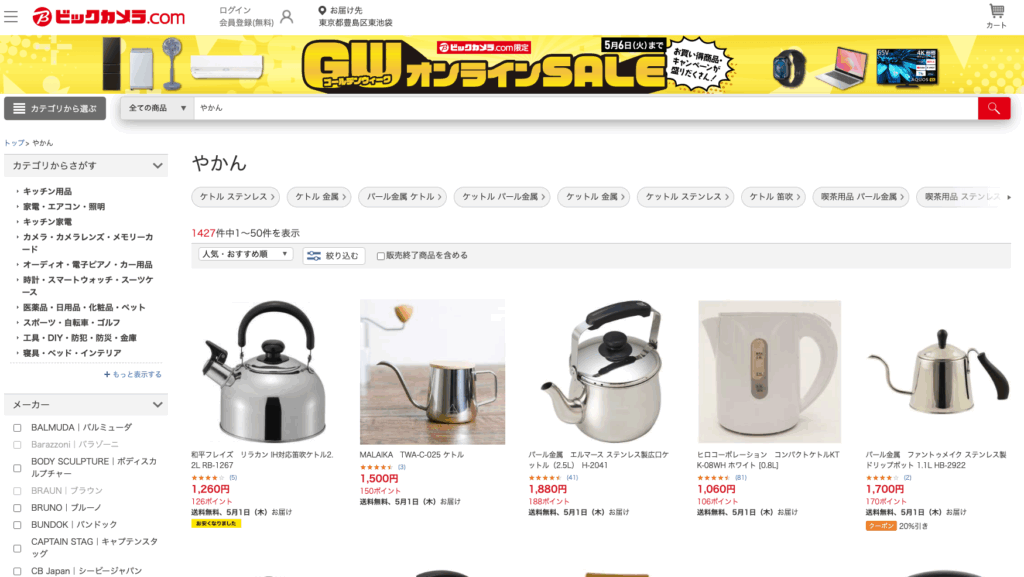Click the カテゴリから選ぶ button
This screenshot has height=577, width=1024.
tap(55, 108)
